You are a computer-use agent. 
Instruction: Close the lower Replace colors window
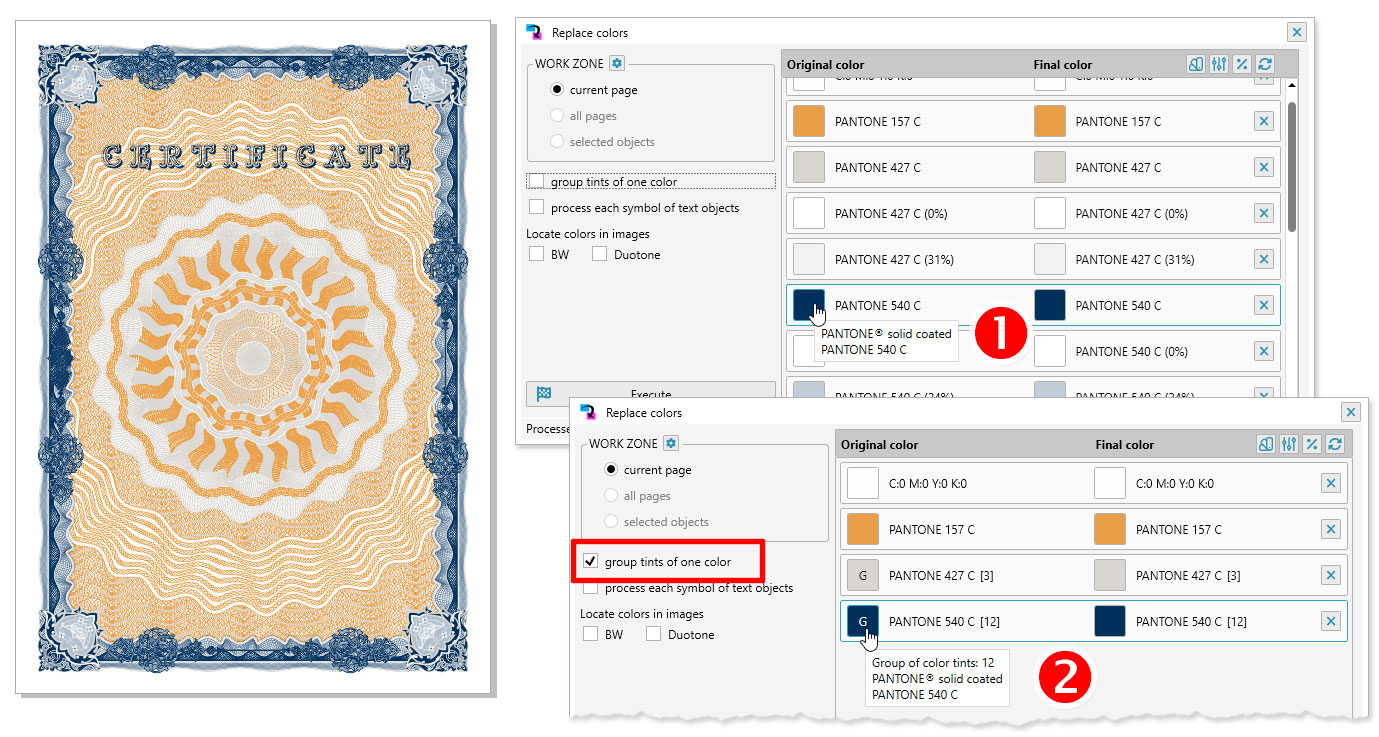pos(1351,412)
